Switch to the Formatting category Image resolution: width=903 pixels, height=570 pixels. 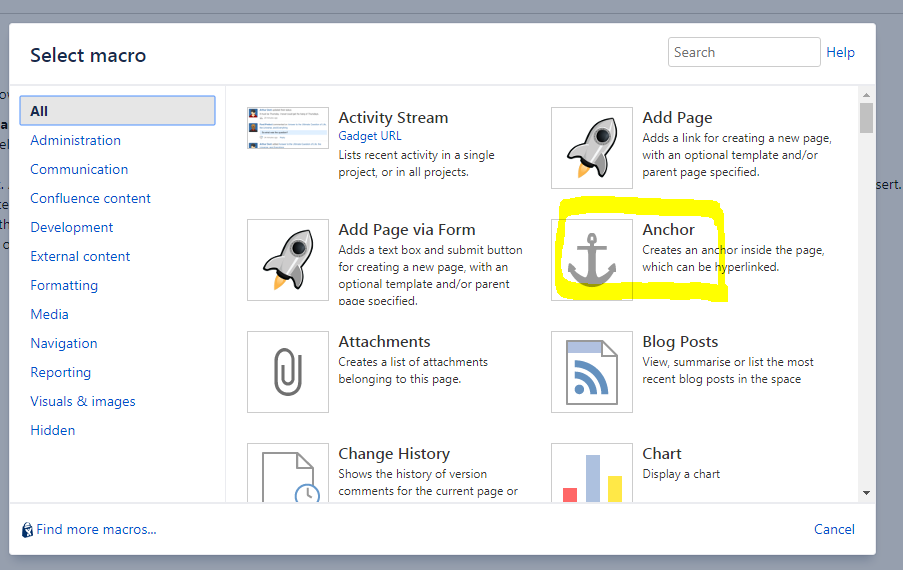[x=64, y=285]
